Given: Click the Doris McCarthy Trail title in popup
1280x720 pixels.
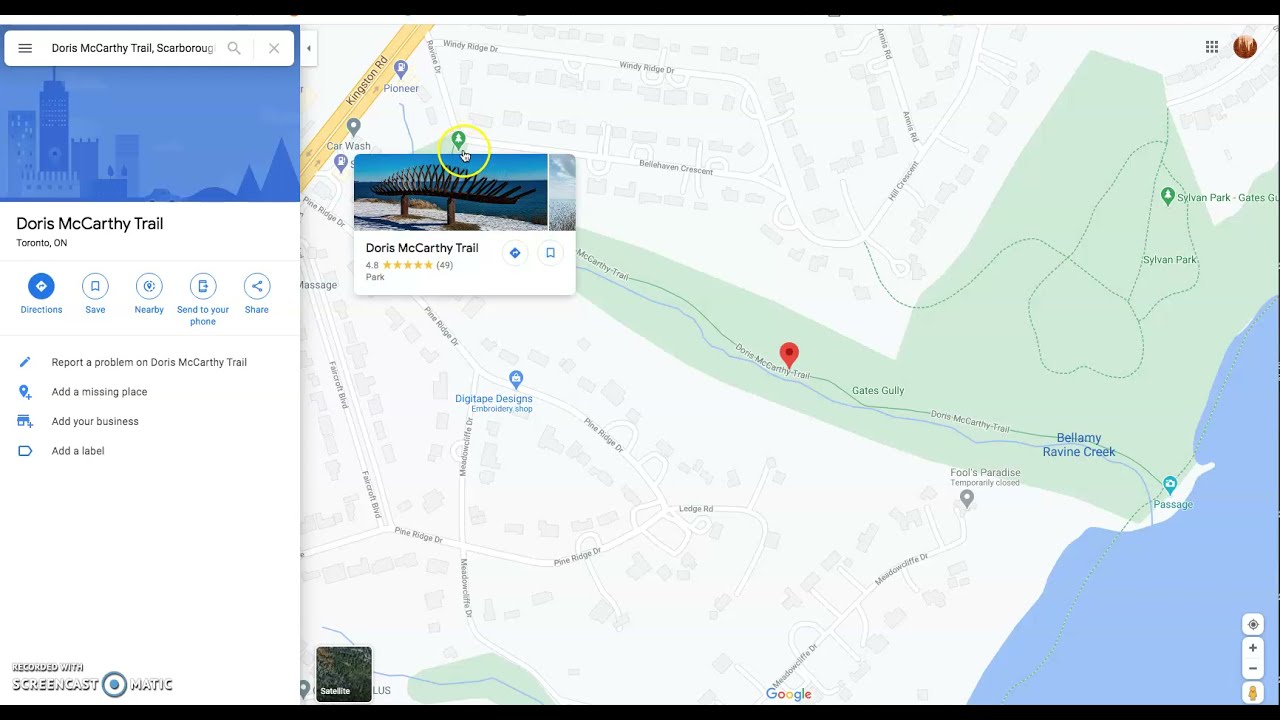Looking at the screenshot, I should tap(422, 248).
